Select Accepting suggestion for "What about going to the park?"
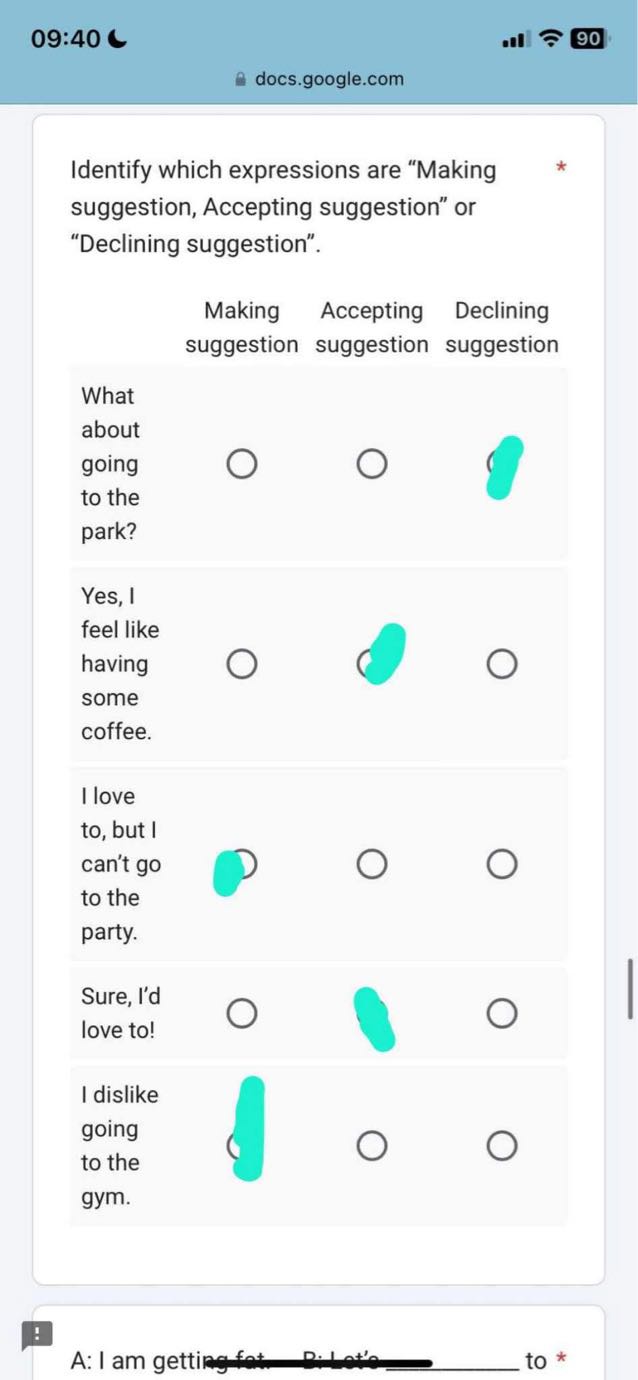Image resolution: width=638 pixels, height=1380 pixels. 372,464
